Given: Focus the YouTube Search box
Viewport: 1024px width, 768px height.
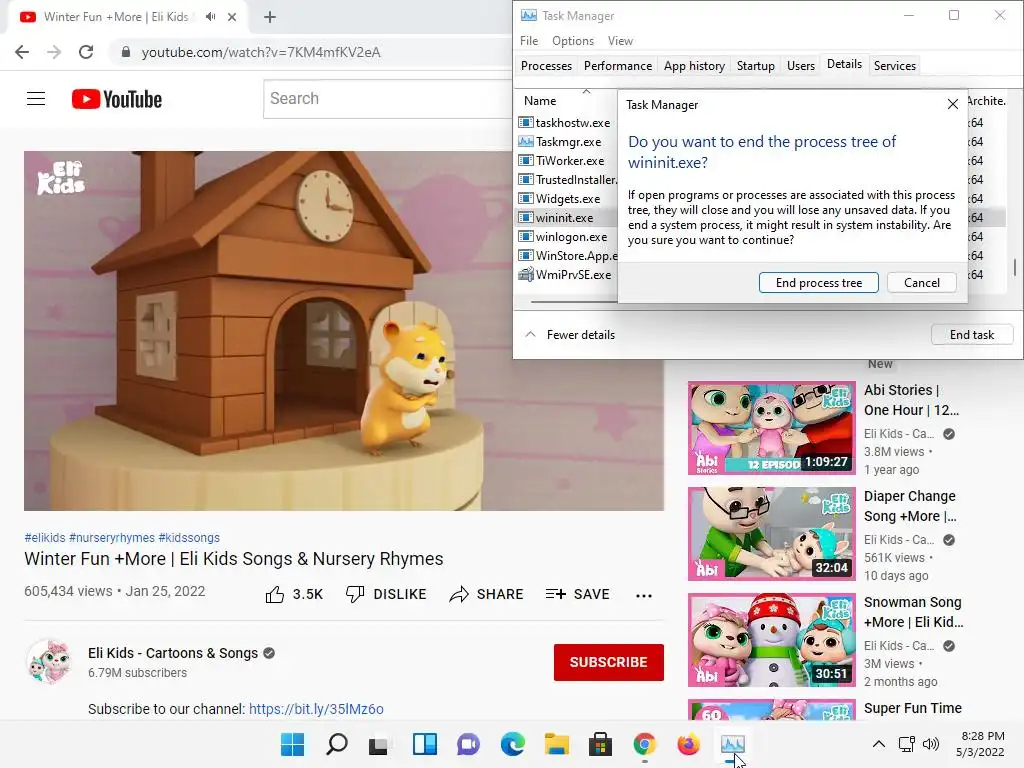Looking at the screenshot, I should click(x=389, y=99).
